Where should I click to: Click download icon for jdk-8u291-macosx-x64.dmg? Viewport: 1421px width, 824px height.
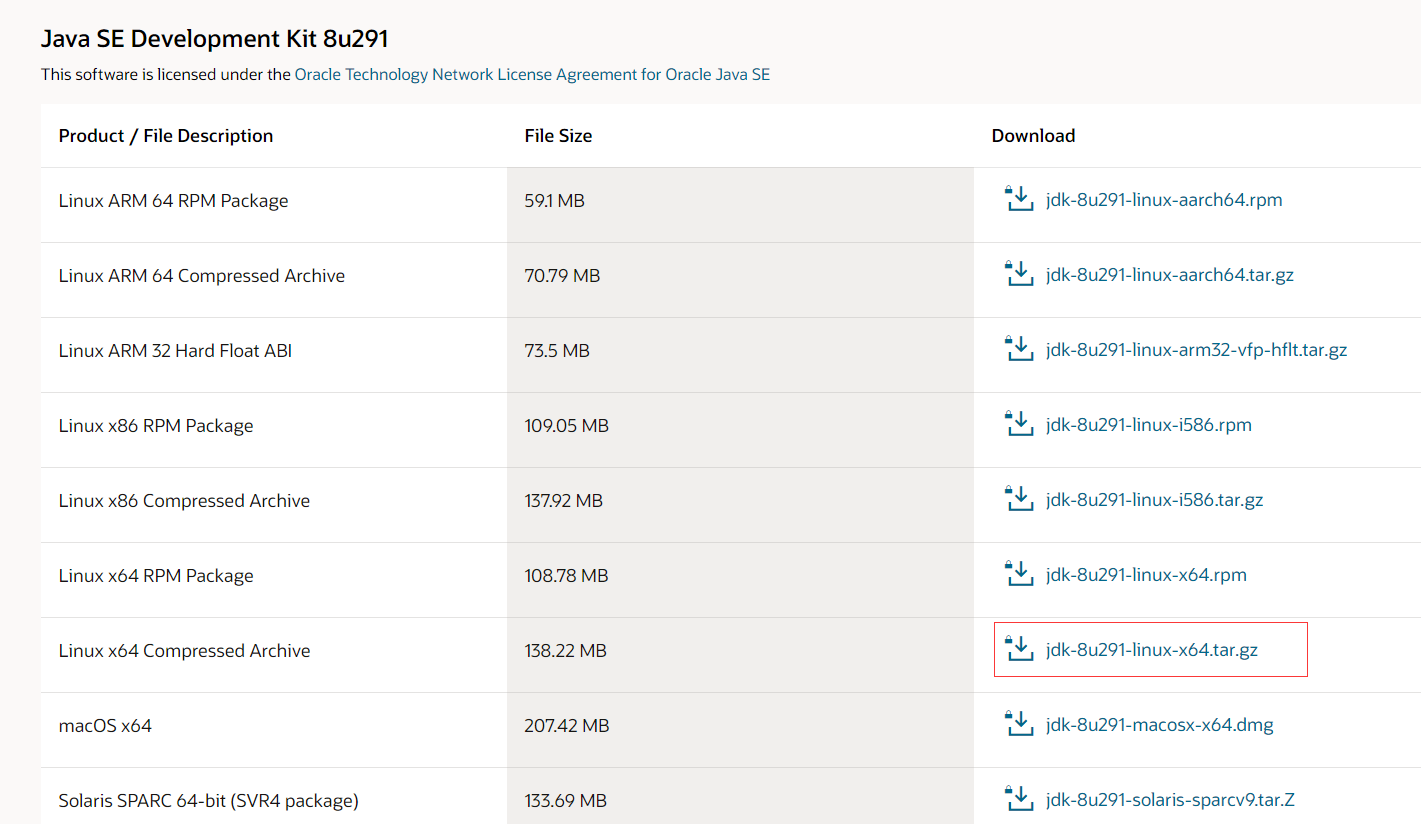click(x=1018, y=724)
